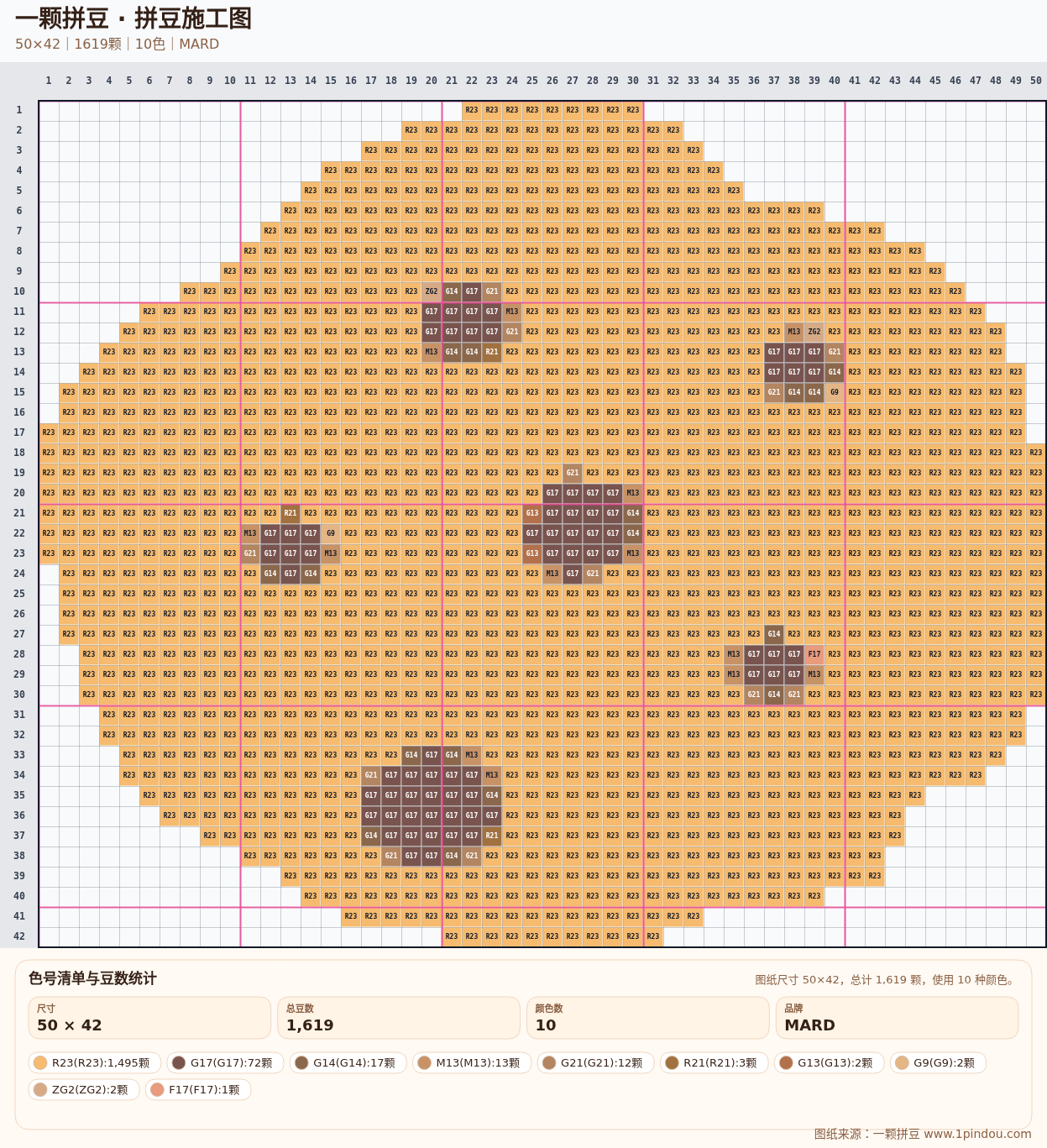Click row header number 42
This screenshot has height=1148, width=1047.
coord(19,936)
